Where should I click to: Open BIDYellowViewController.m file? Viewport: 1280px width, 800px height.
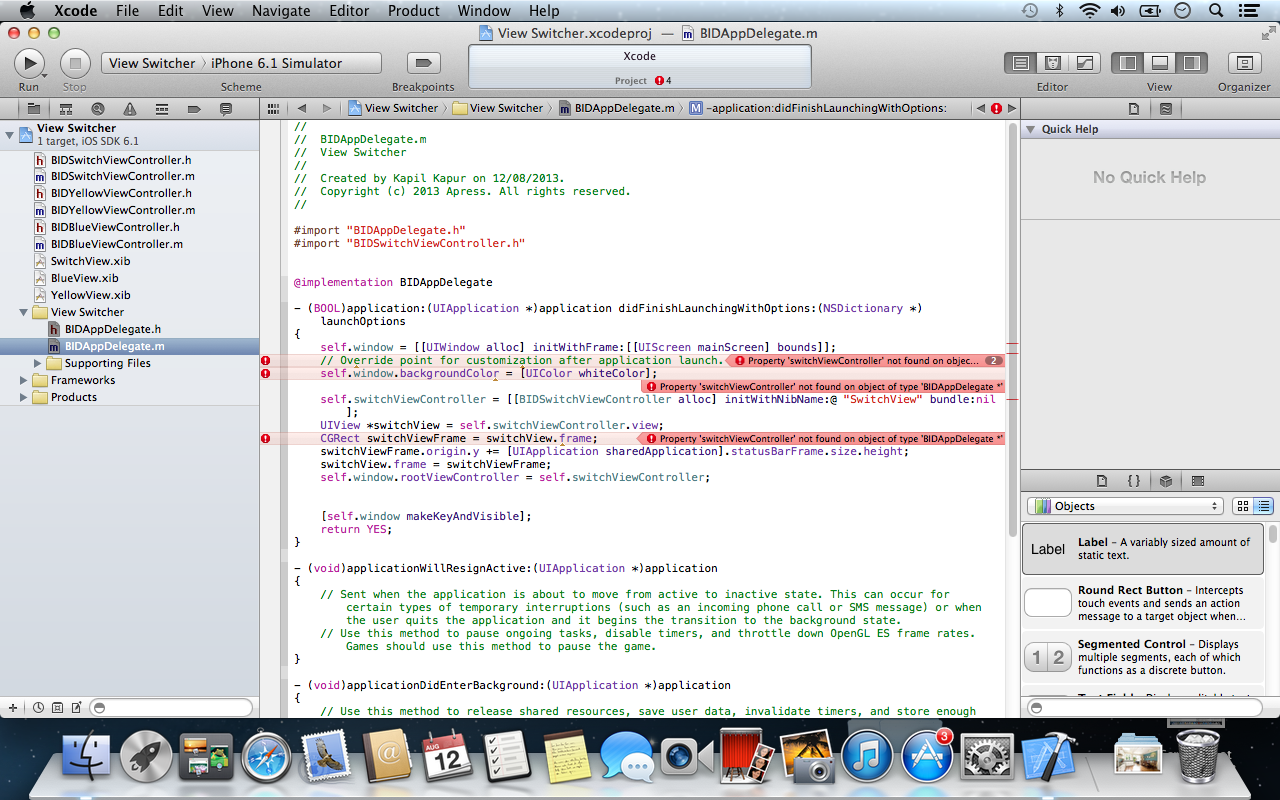coord(123,210)
